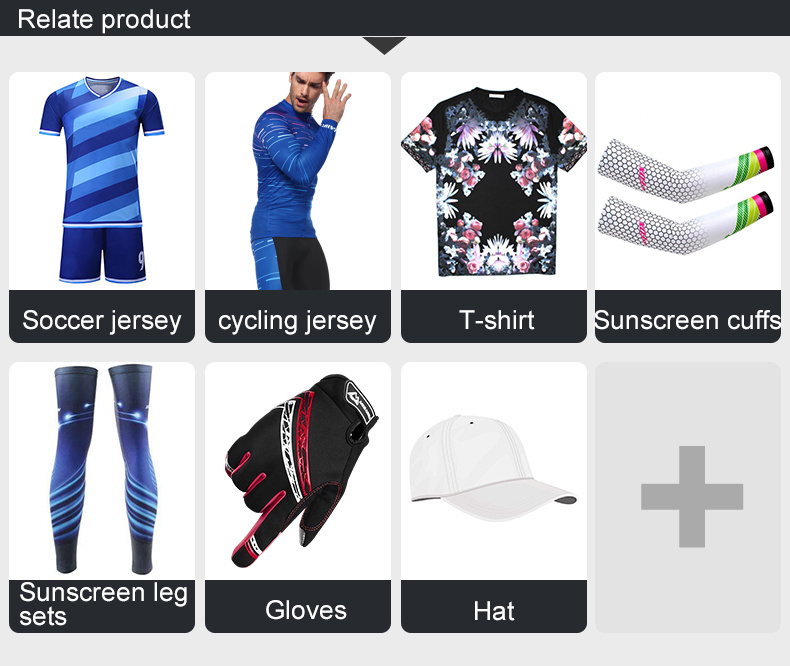790x666 pixels.
Task: Click the Relate product header title
Action: (104, 19)
